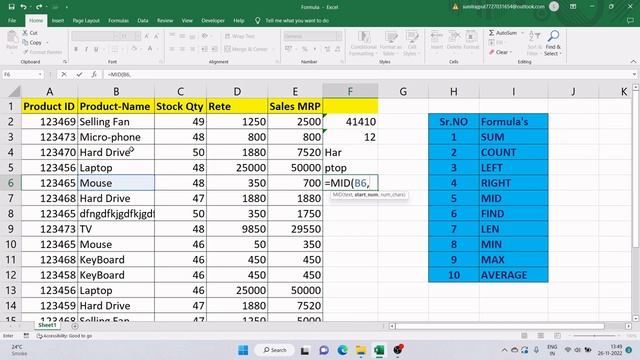
Task: Click the 'FIND' cell in Formula's list
Action: 513,213
